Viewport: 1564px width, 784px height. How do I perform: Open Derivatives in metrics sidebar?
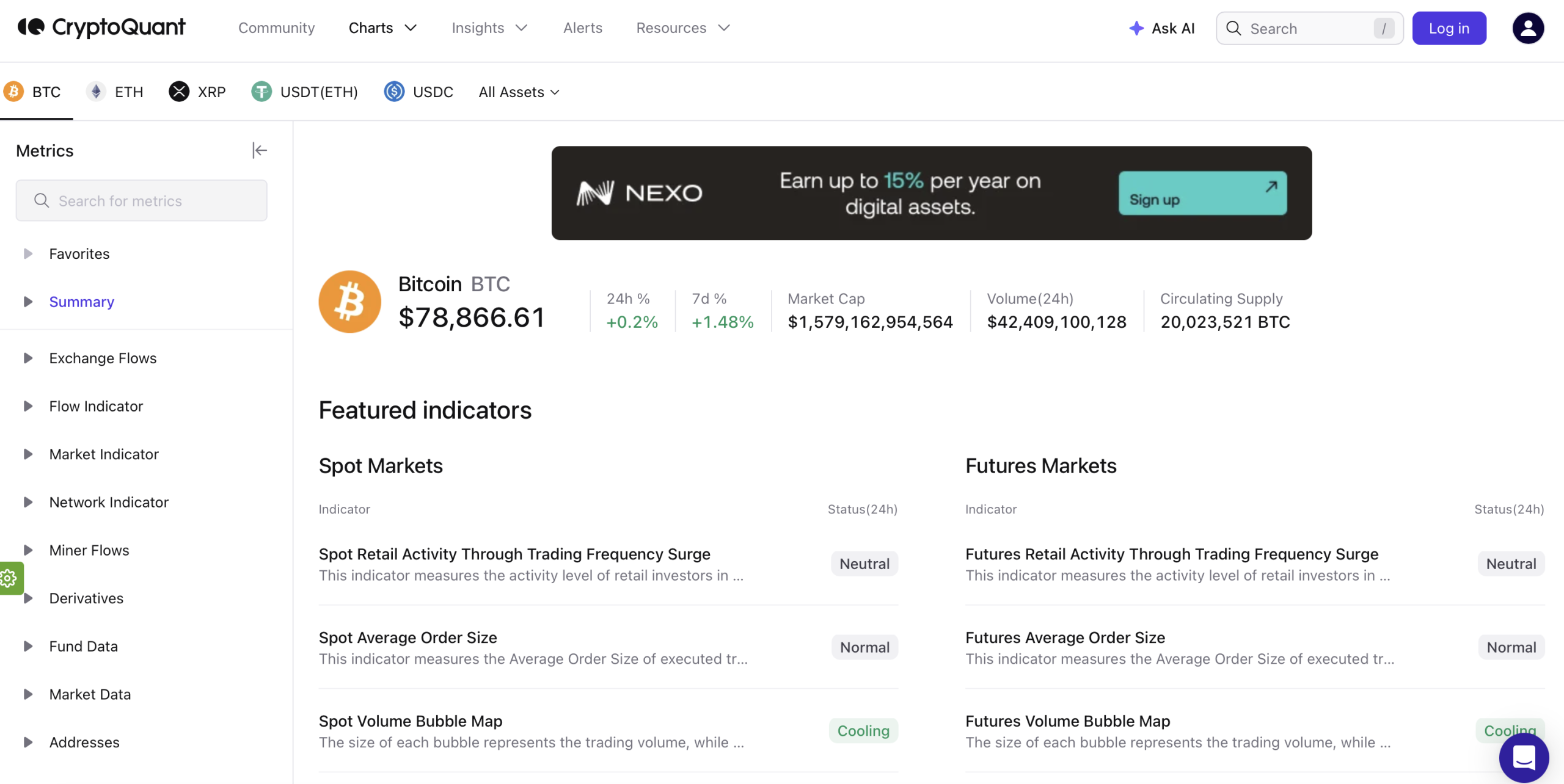point(86,598)
